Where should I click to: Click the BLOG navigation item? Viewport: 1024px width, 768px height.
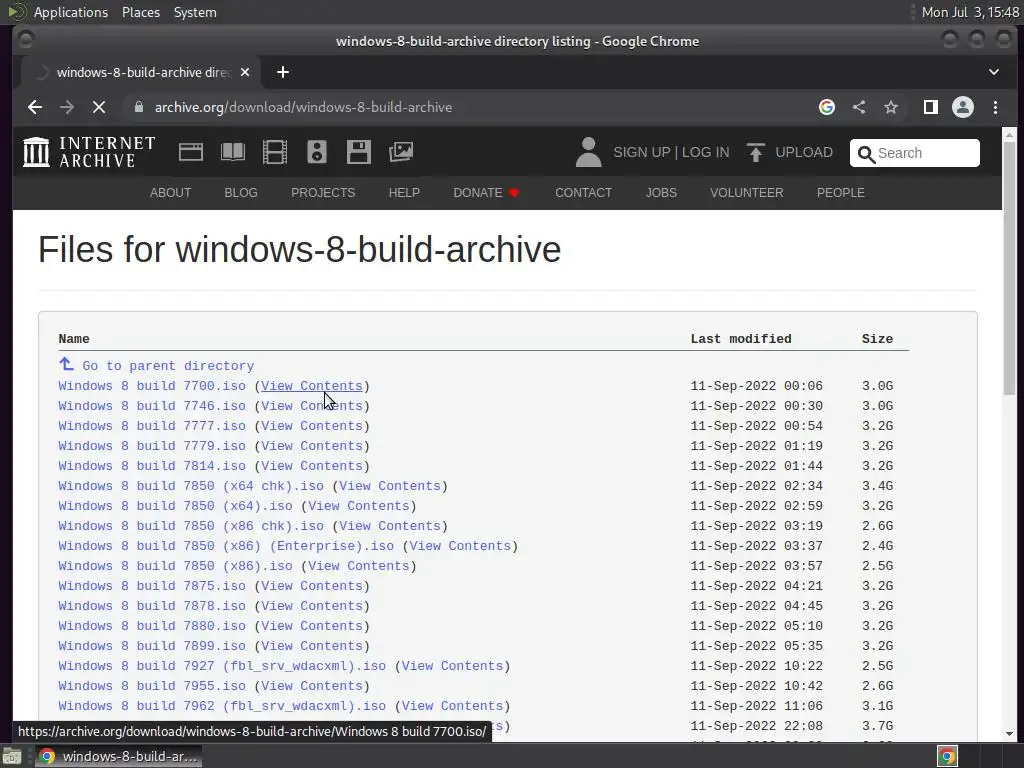tap(241, 193)
